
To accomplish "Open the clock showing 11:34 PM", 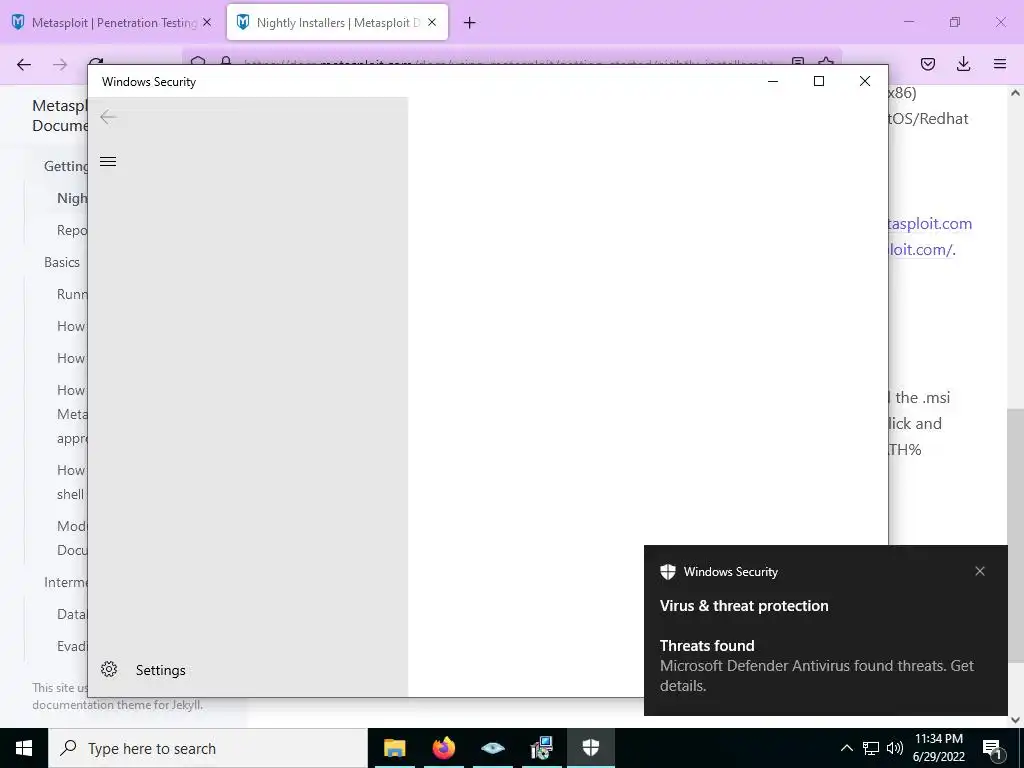I will (x=938, y=748).
